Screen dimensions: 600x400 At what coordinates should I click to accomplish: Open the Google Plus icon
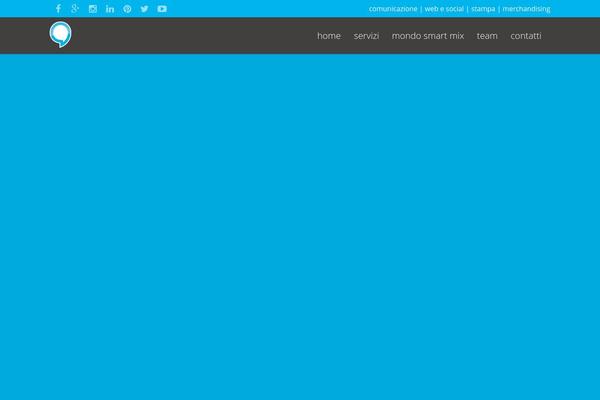(x=75, y=8)
